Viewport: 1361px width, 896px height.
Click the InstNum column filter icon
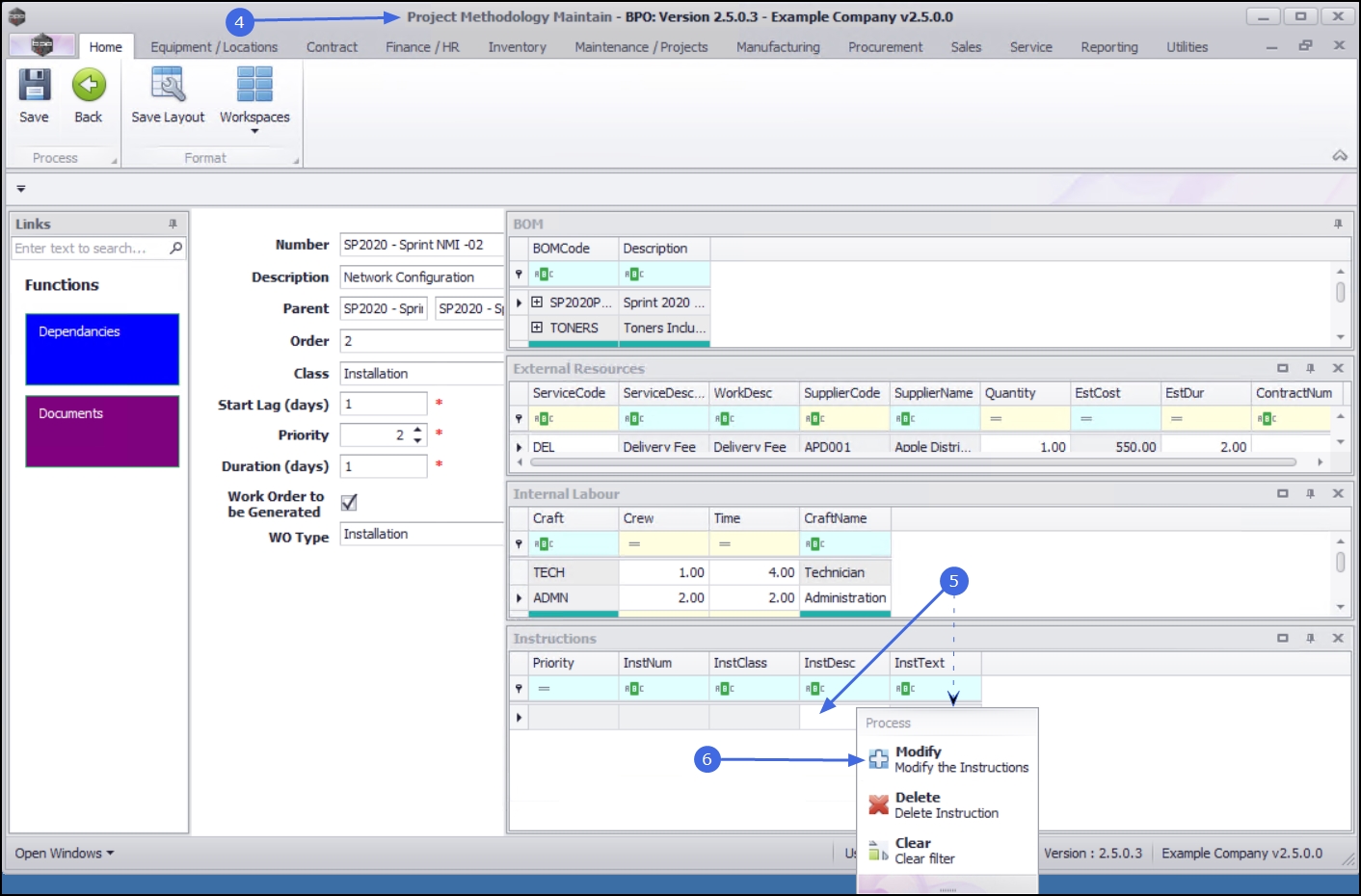click(x=633, y=689)
